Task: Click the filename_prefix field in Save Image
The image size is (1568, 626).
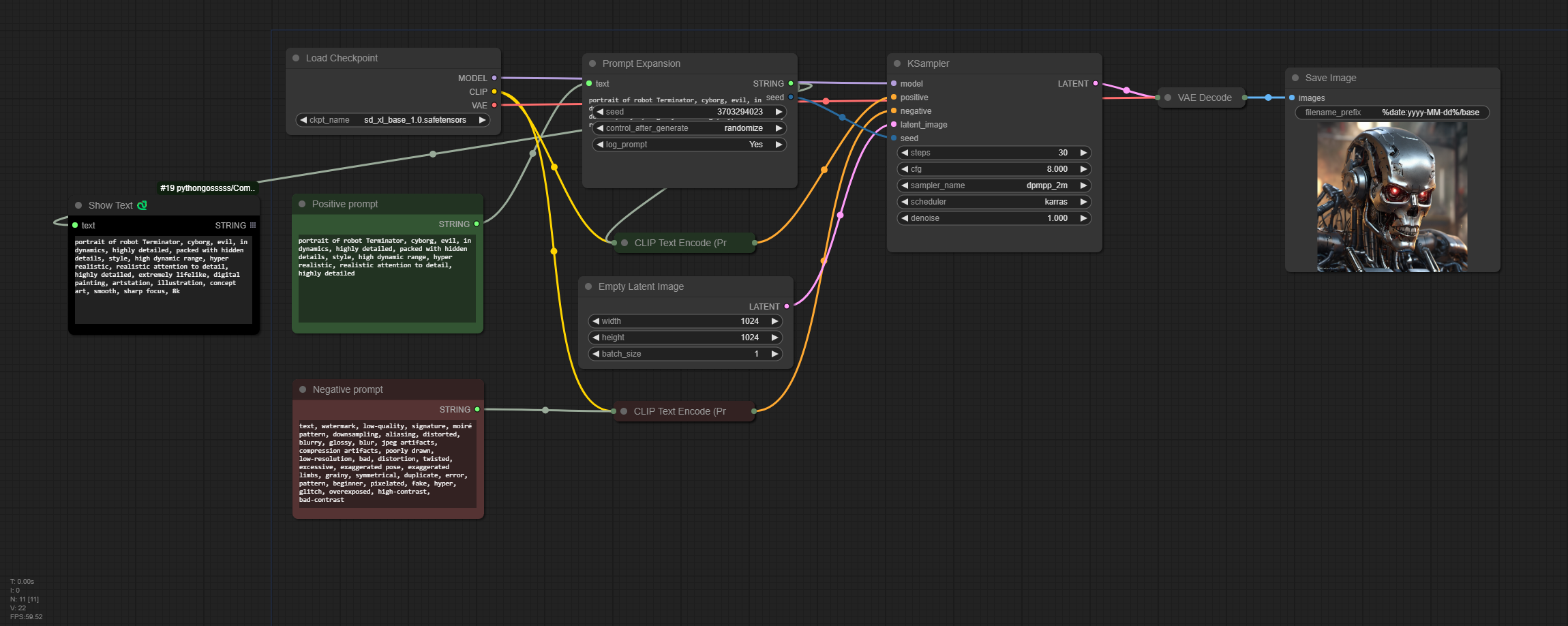Action: [1392, 113]
